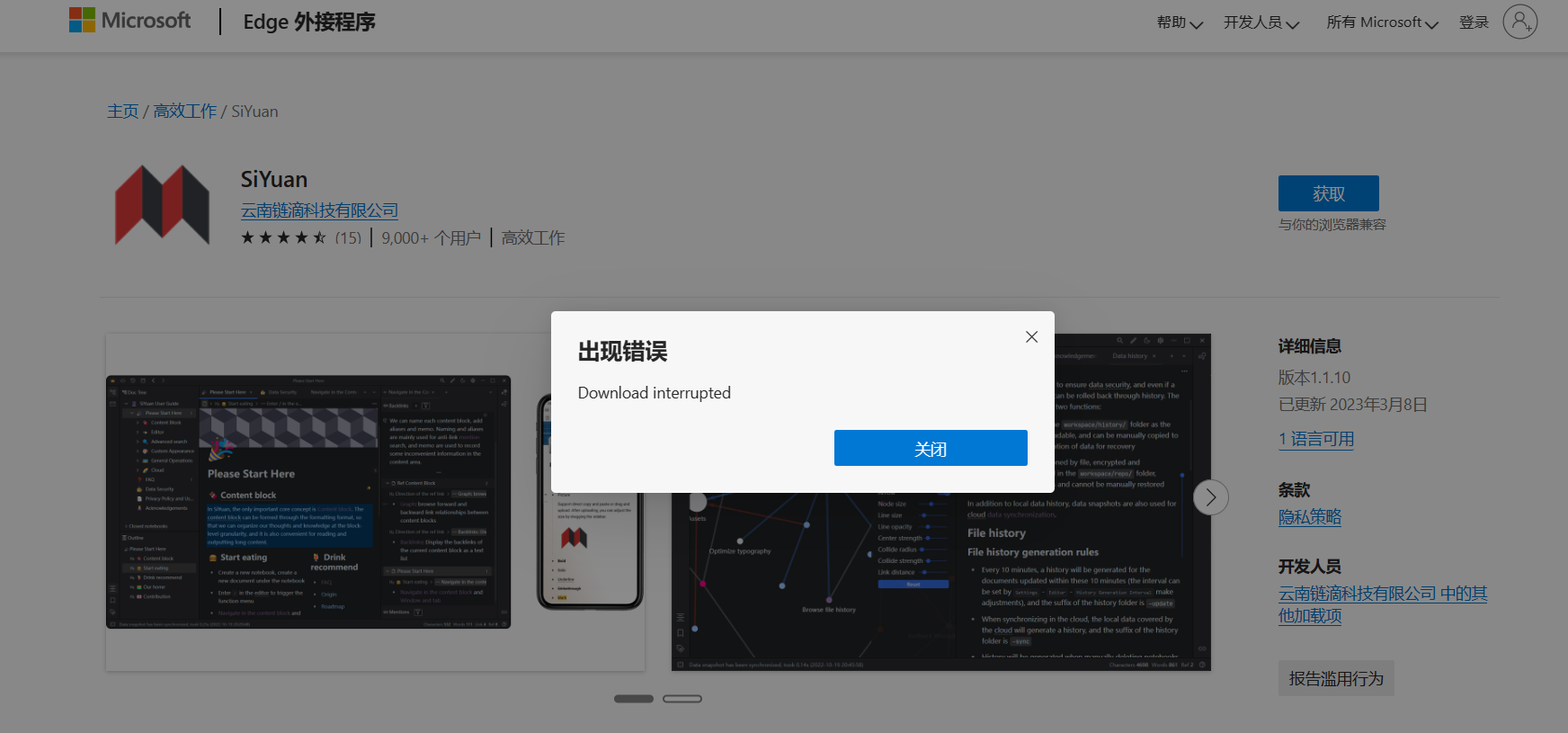Open Edge 外接程序 home title
The height and width of the screenshot is (733, 1568).
click(x=309, y=22)
